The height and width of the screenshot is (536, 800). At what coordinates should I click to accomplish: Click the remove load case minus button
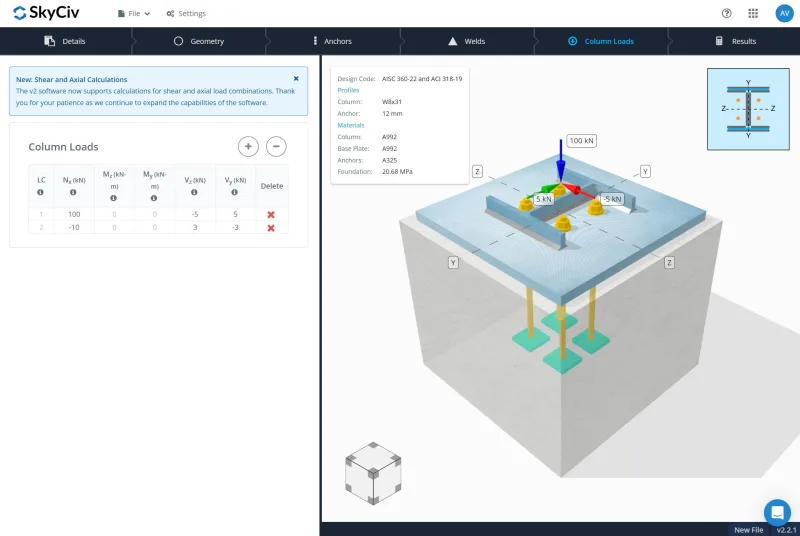pyautogui.click(x=276, y=146)
